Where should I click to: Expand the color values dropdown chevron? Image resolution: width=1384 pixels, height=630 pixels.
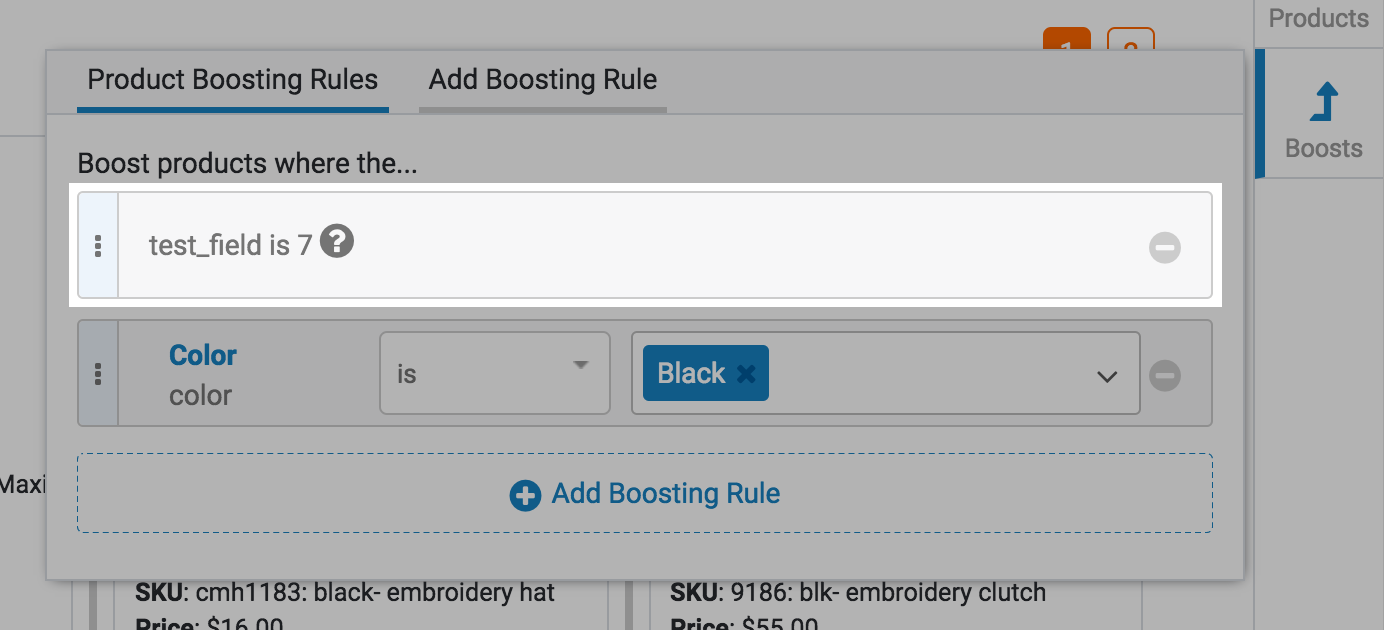coord(1106,376)
